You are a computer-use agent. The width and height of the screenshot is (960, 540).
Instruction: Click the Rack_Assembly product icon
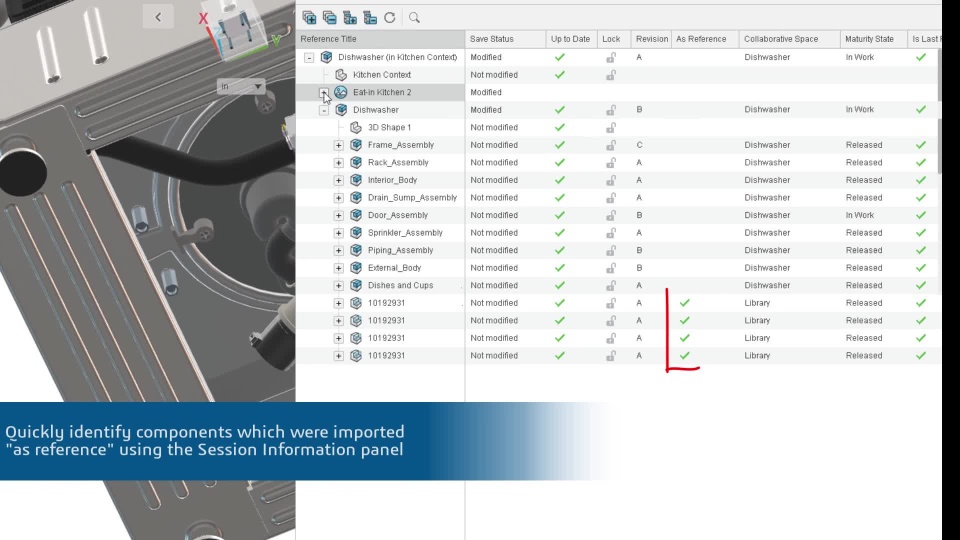click(x=356, y=162)
